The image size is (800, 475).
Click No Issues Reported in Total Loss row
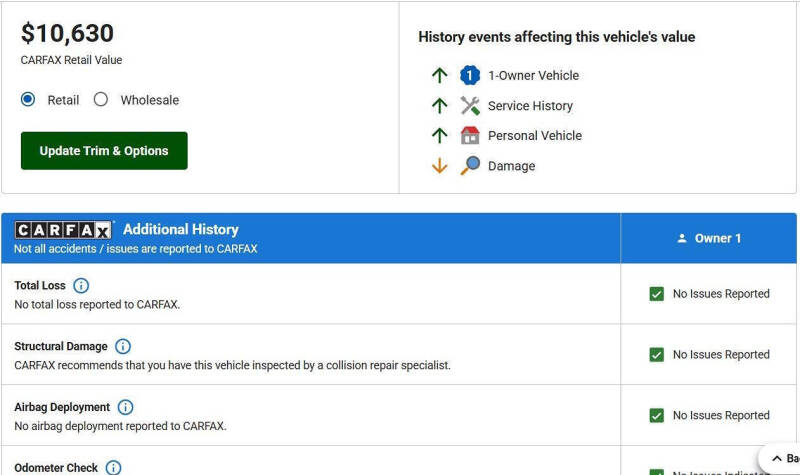coord(721,294)
